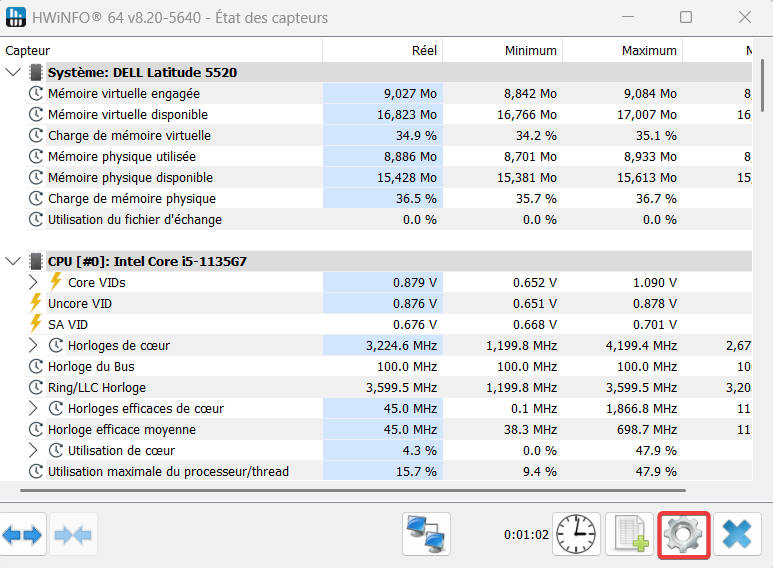
Task: Close sensors with the blue X button
Action: [x=737, y=534]
